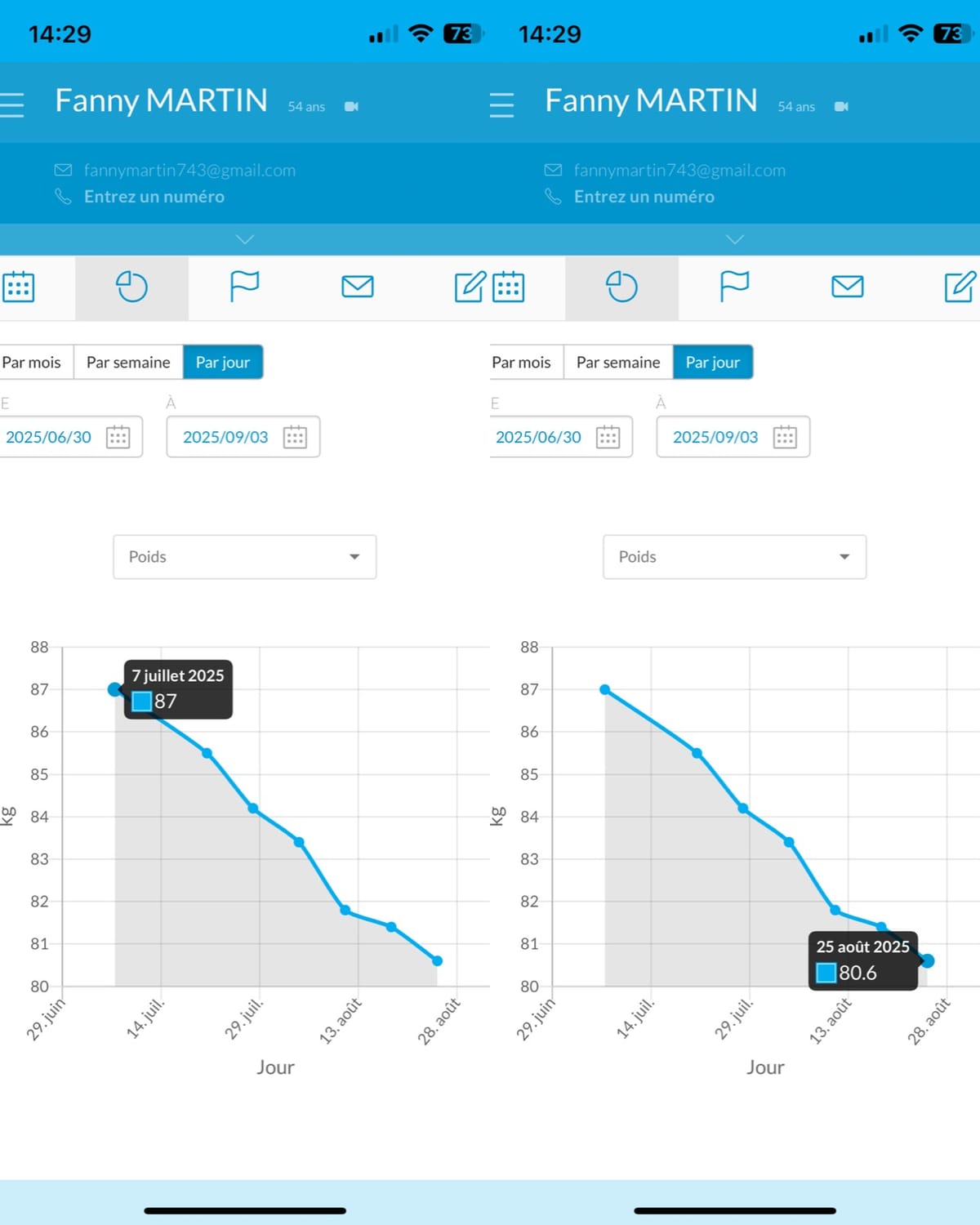The width and height of the screenshot is (980, 1225).
Task: Tap video camera icon beside left name
Action: pos(351,106)
